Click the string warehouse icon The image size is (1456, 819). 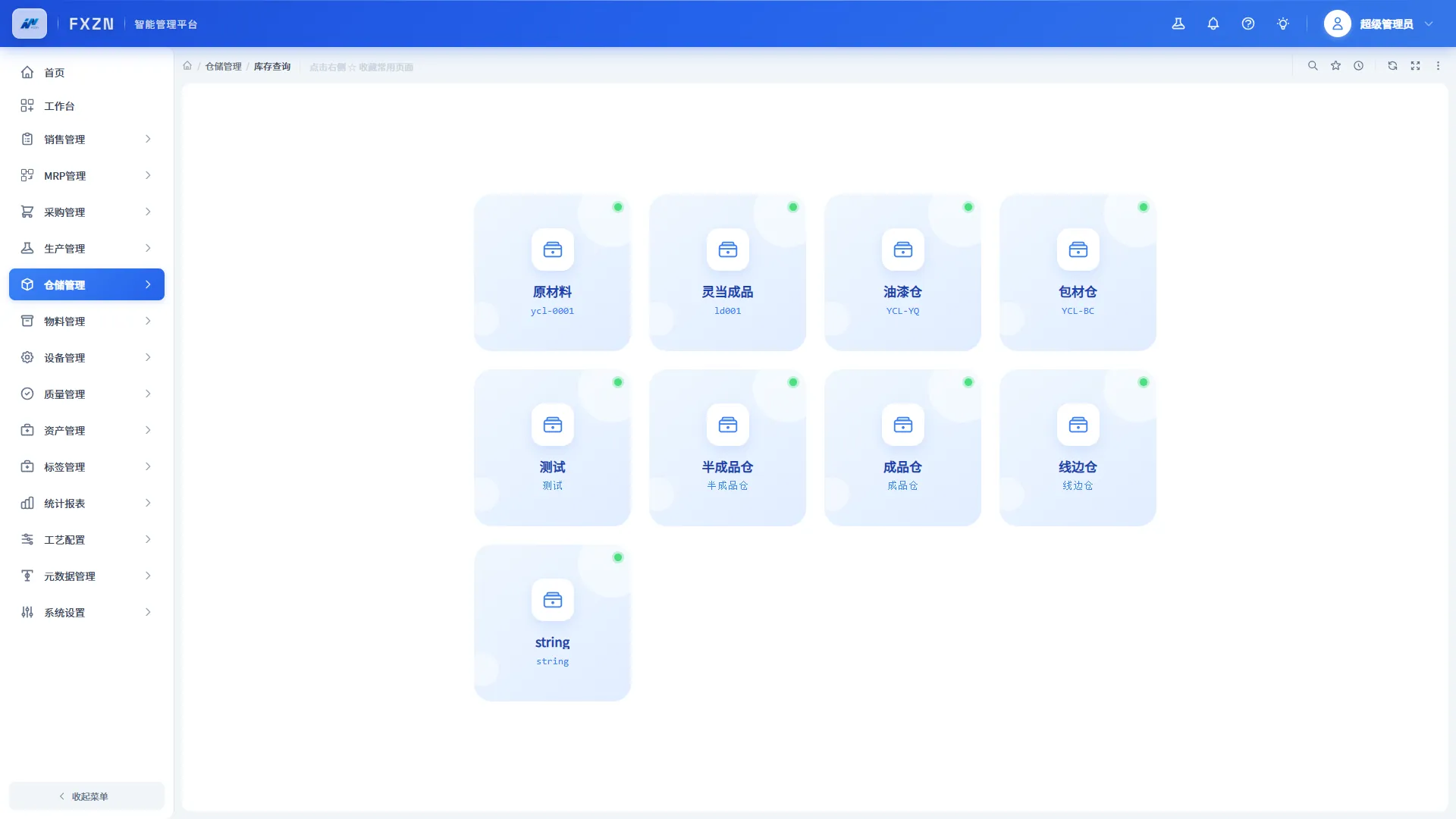point(553,600)
